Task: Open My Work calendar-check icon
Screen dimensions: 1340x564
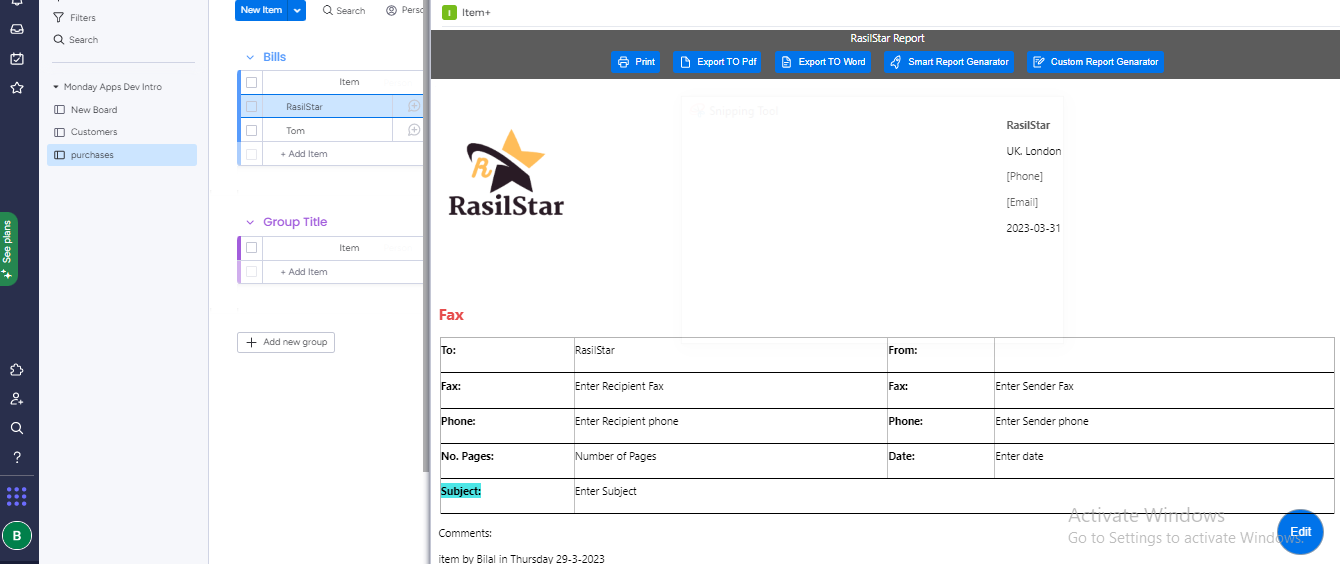Action: (x=17, y=58)
